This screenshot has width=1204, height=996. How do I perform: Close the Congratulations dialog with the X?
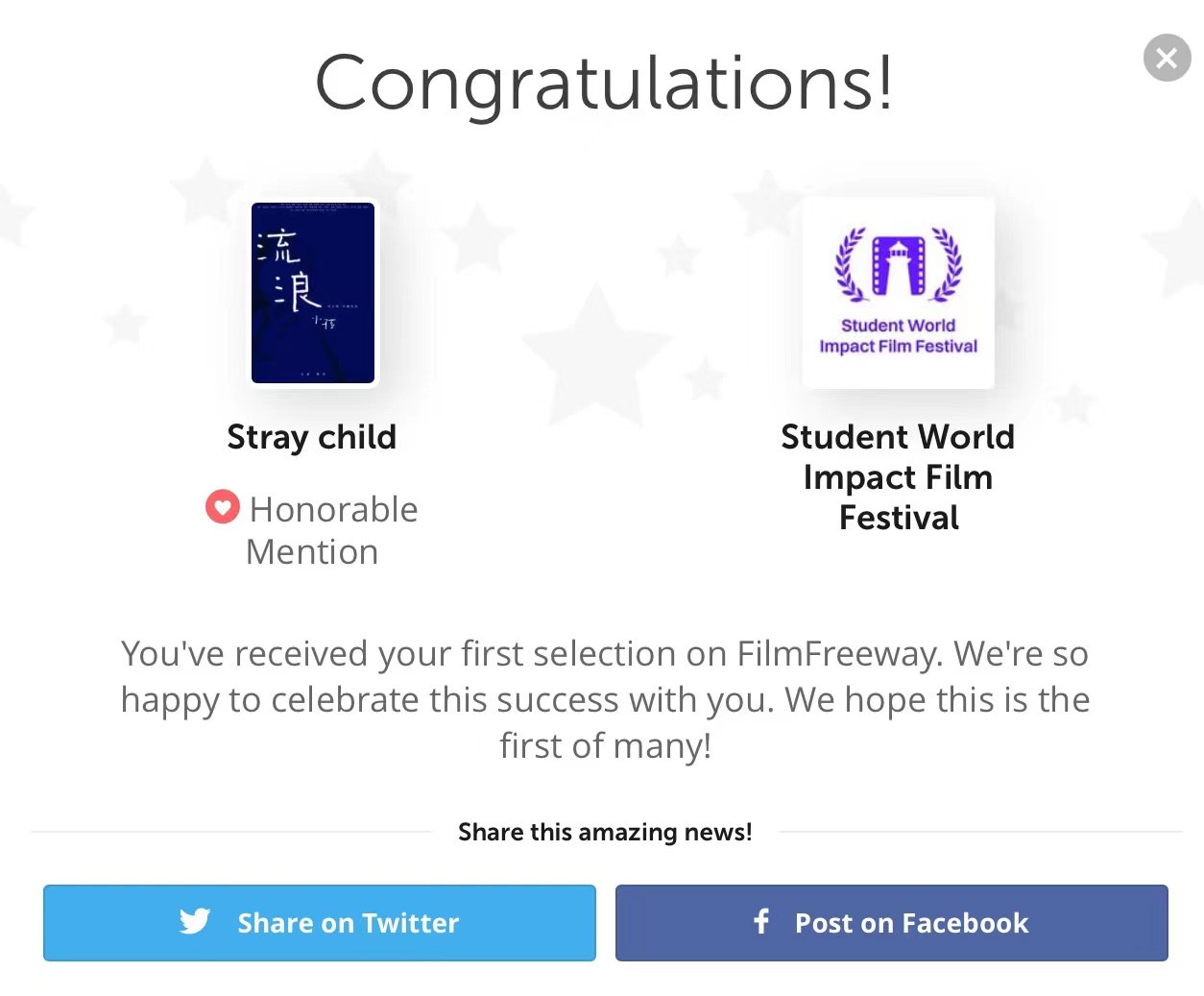coord(1167,59)
